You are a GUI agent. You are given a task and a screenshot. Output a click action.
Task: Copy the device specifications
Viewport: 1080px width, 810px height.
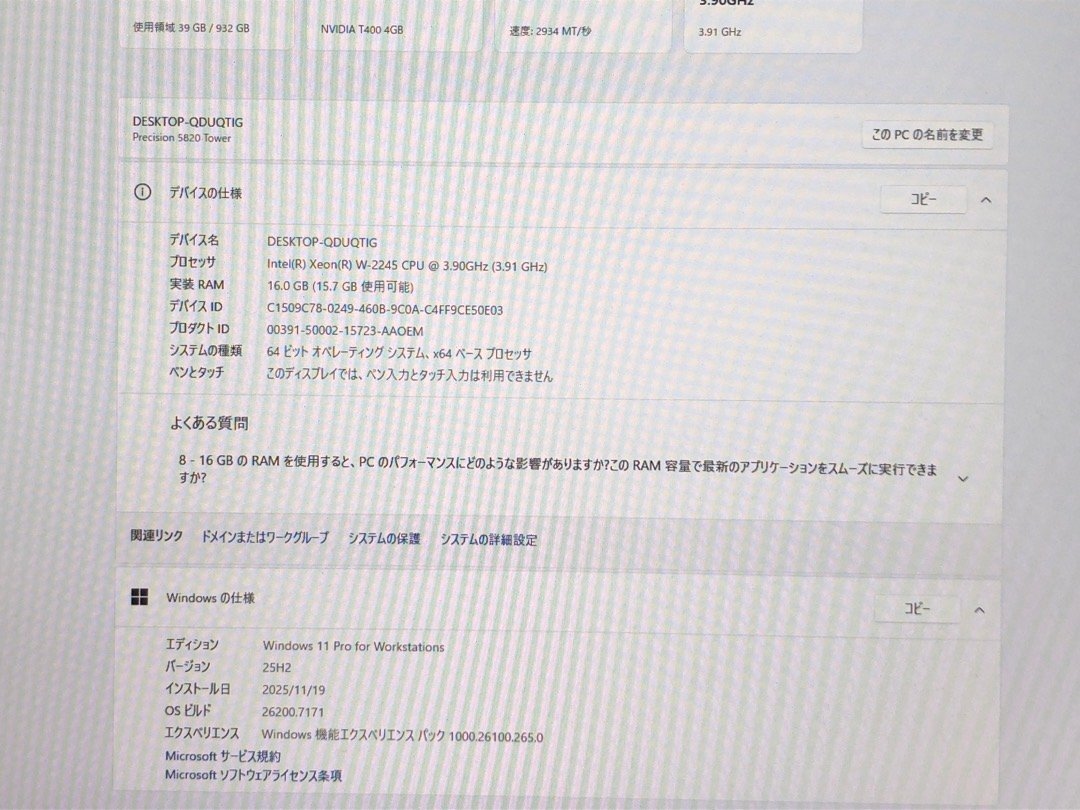[x=923, y=199]
